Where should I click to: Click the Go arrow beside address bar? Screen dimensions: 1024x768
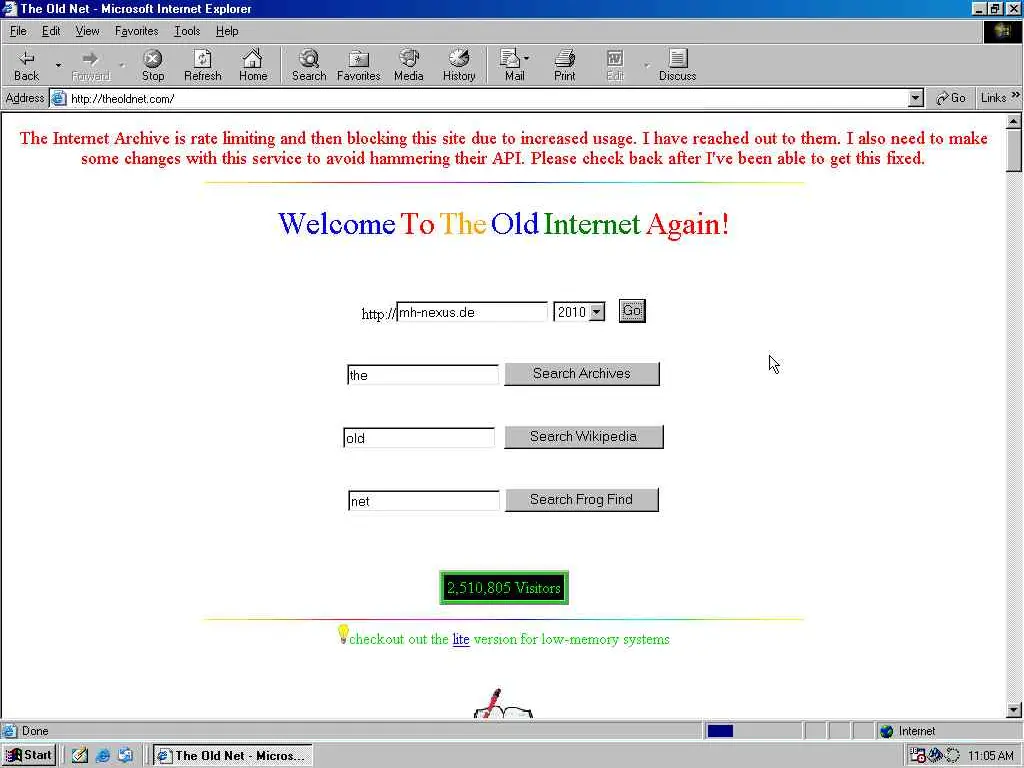coord(951,98)
